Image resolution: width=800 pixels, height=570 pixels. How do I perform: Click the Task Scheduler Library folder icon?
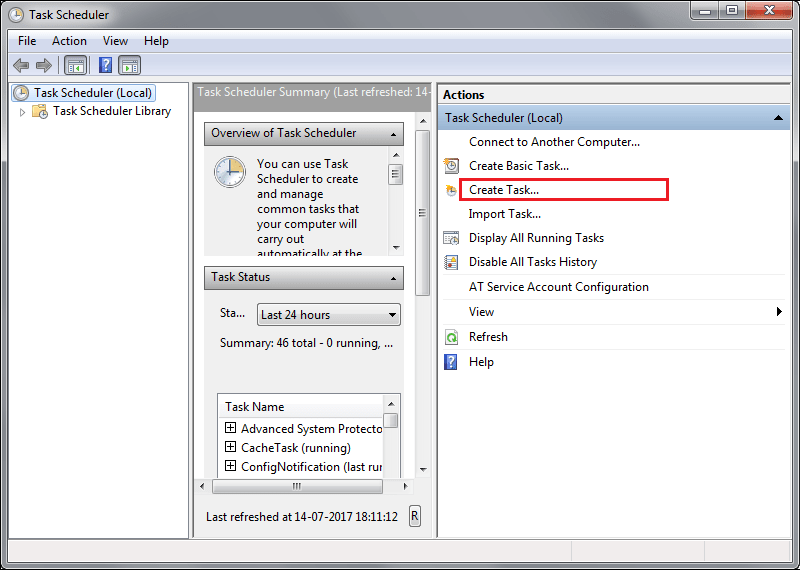coord(40,111)
